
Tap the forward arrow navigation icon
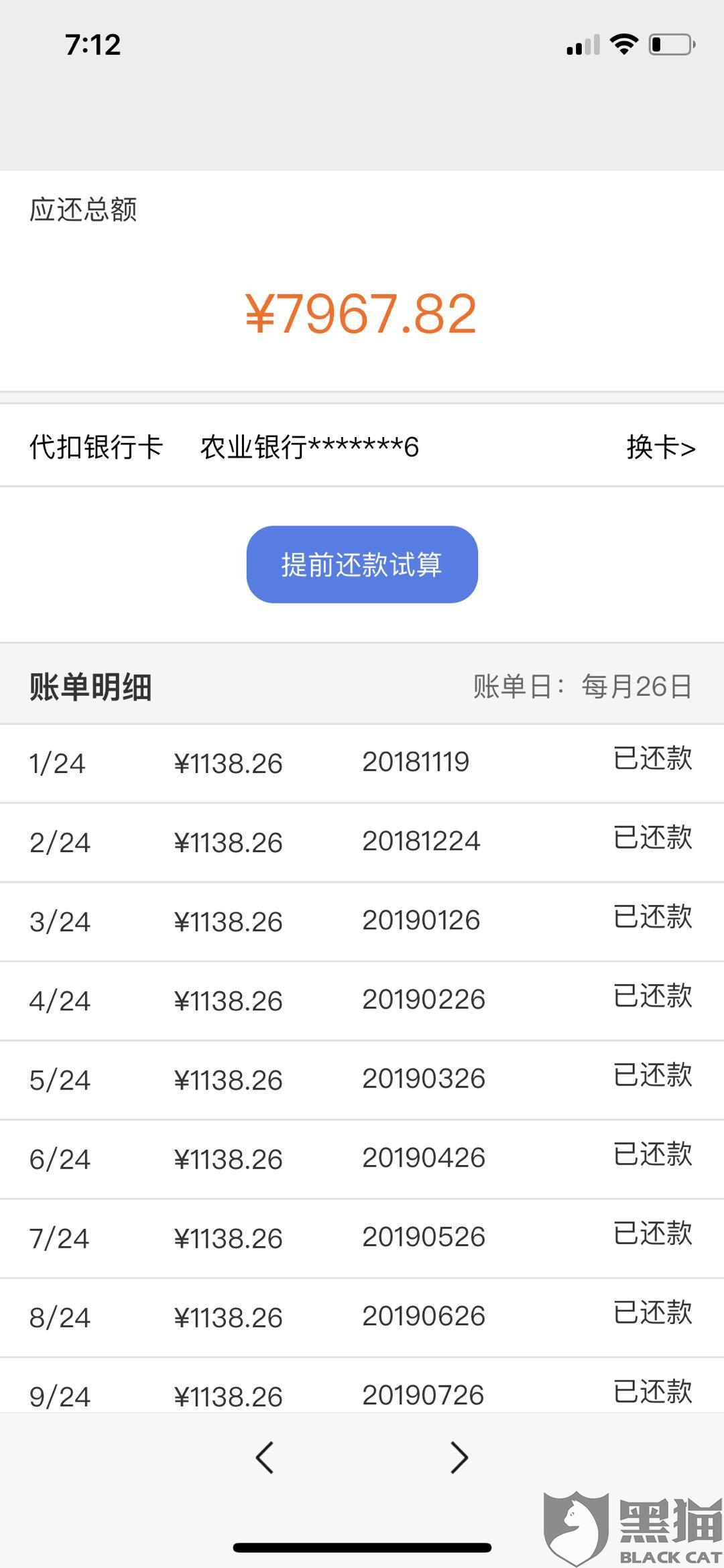tap(459, 1457)
